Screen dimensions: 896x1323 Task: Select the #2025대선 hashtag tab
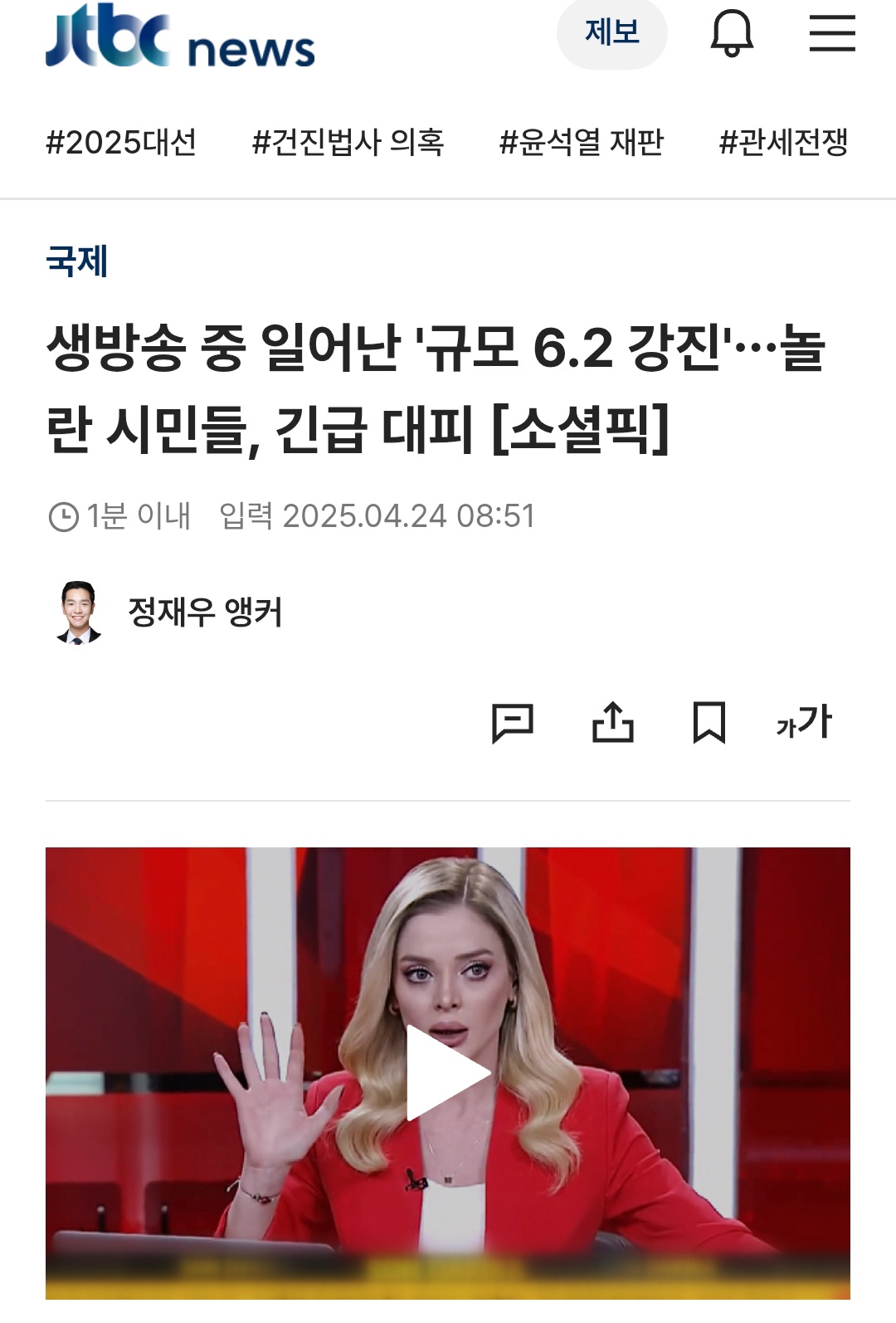121,143
